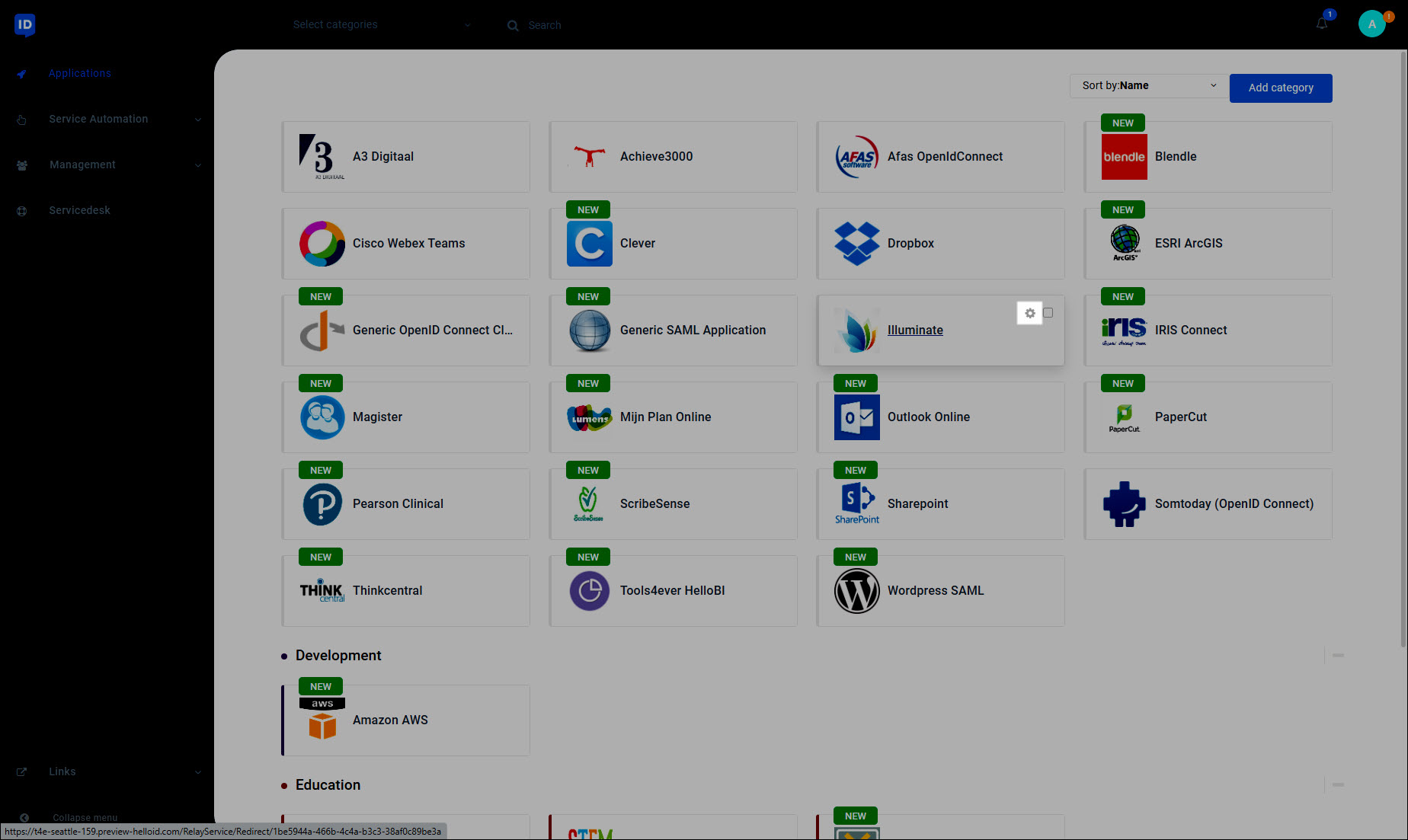Viewport: 1408px width, 840px height.
Task: Click the Cisco Webex Teams label
Action: [x=408, y=243]
